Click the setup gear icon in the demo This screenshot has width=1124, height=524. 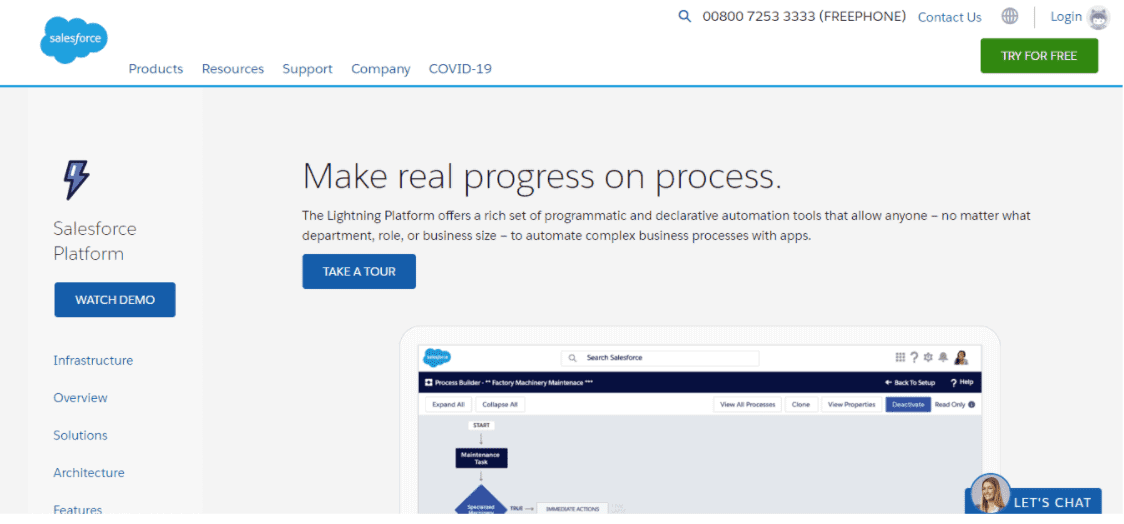pos(928,357)
